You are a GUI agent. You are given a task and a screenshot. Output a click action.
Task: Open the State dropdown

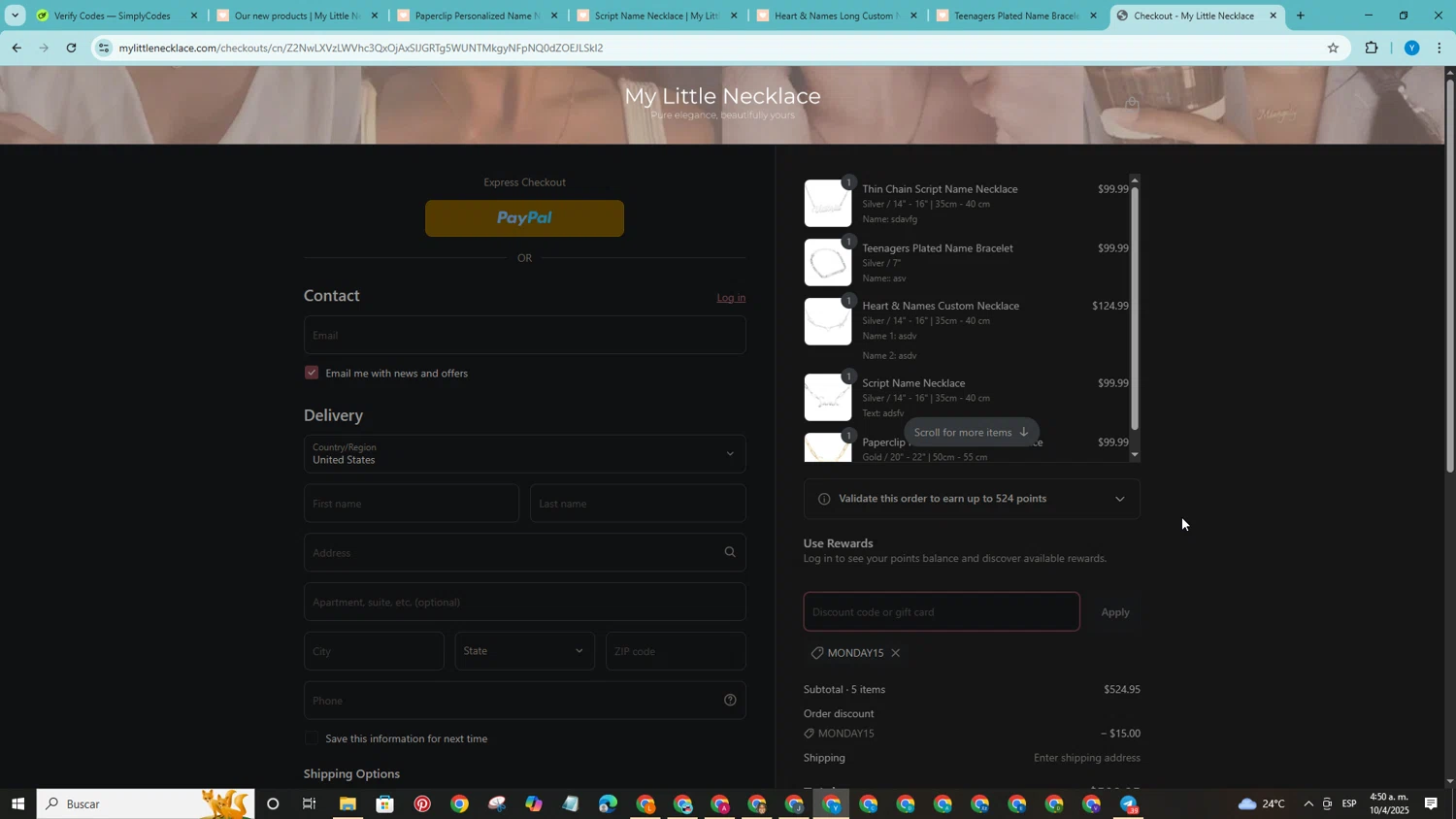click(x=524, y=651)
